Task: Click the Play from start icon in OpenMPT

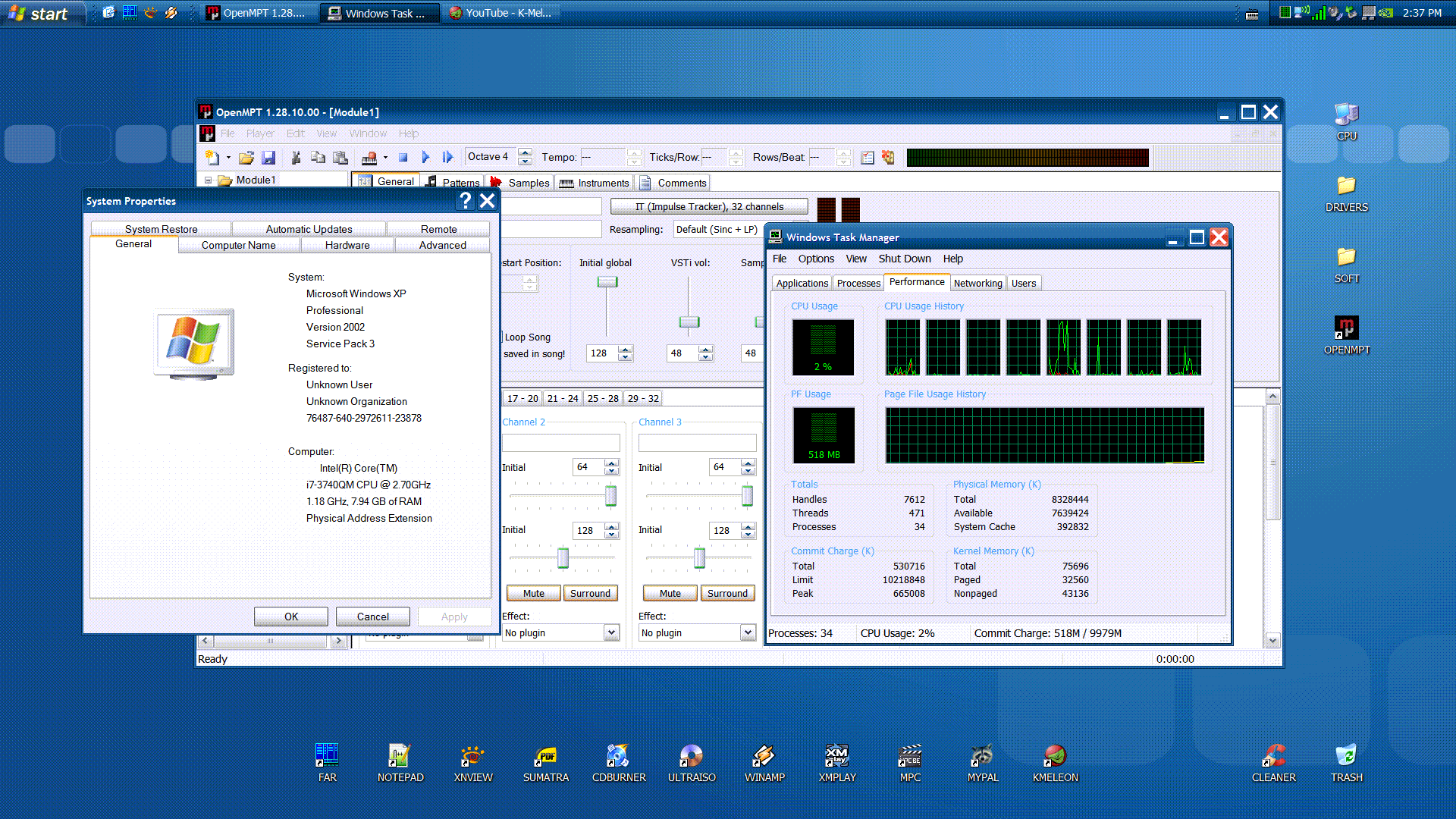Action: 447,157
